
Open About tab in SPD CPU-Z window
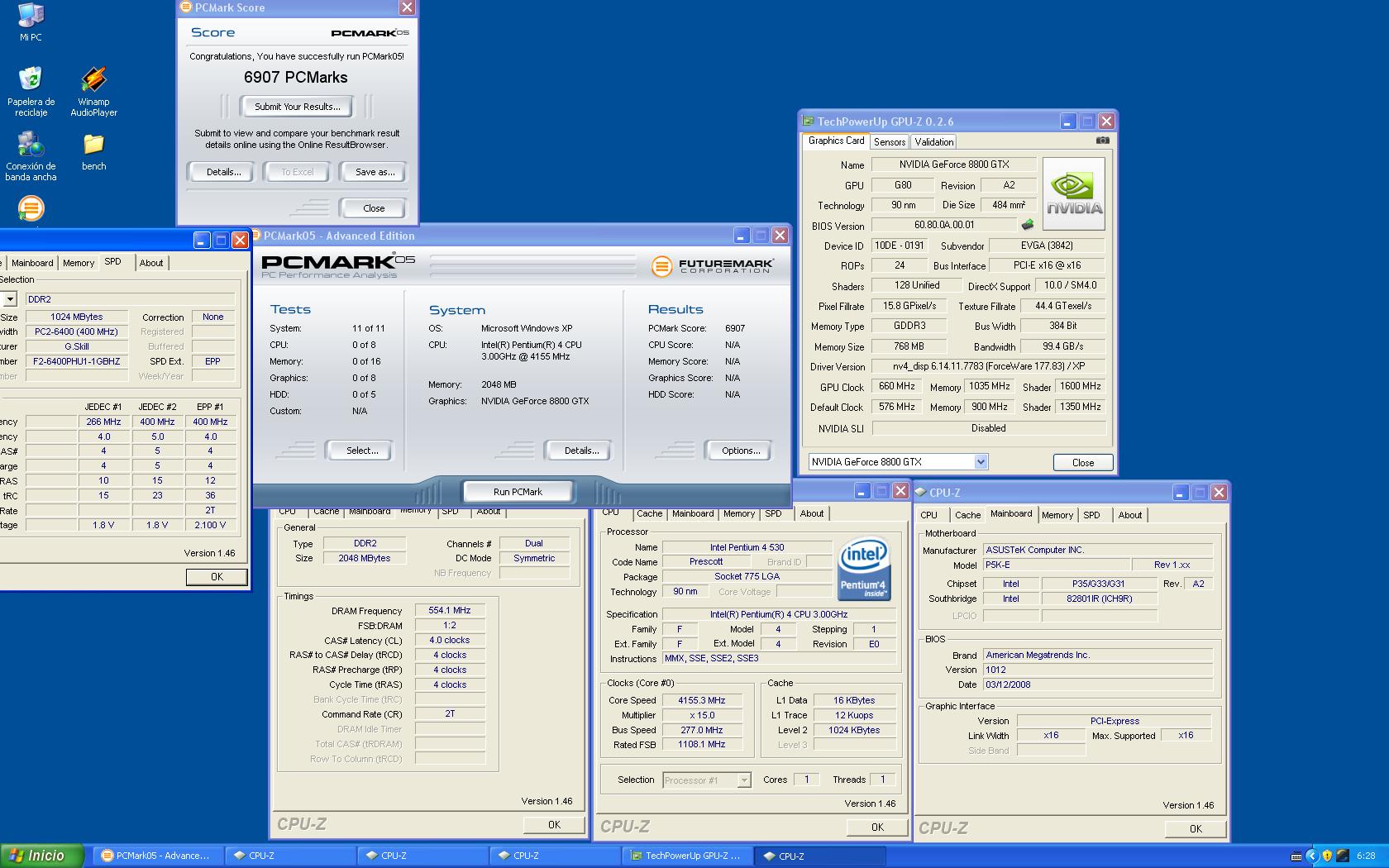(x=151, y=263)
